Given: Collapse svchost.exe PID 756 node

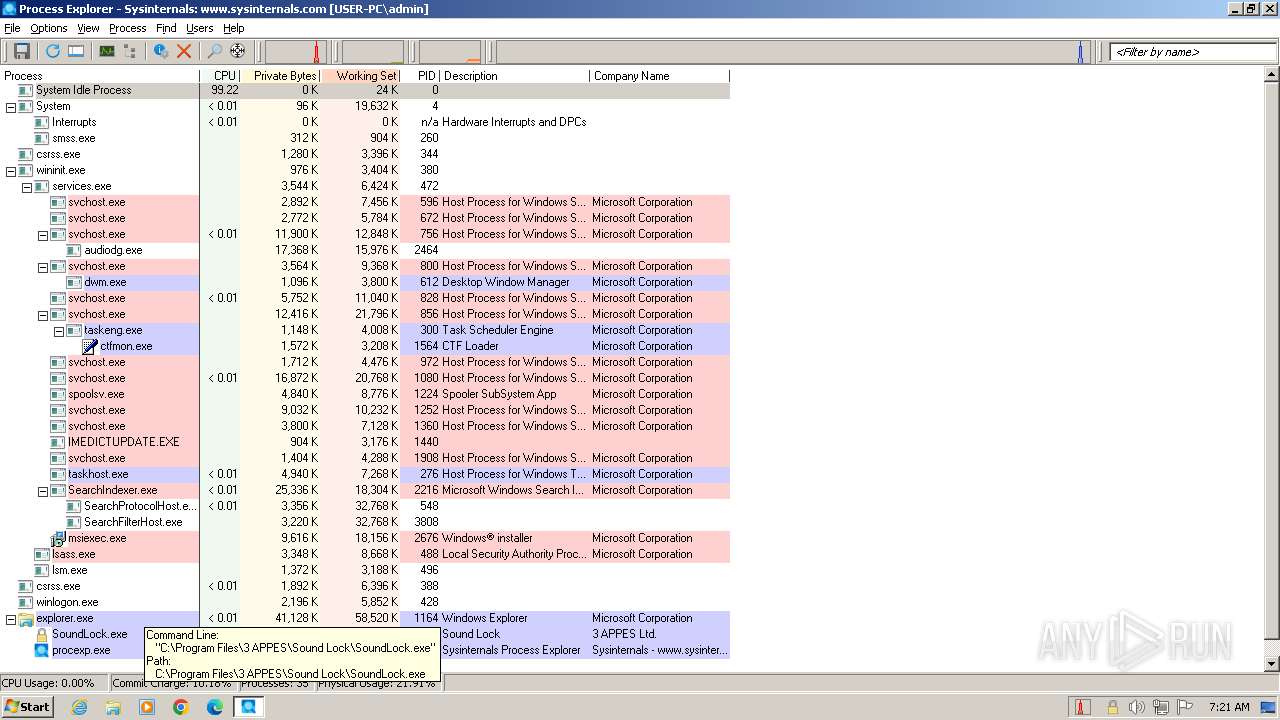Looking at the screenshot, I should pyautogui.click(x=43, y=234).
